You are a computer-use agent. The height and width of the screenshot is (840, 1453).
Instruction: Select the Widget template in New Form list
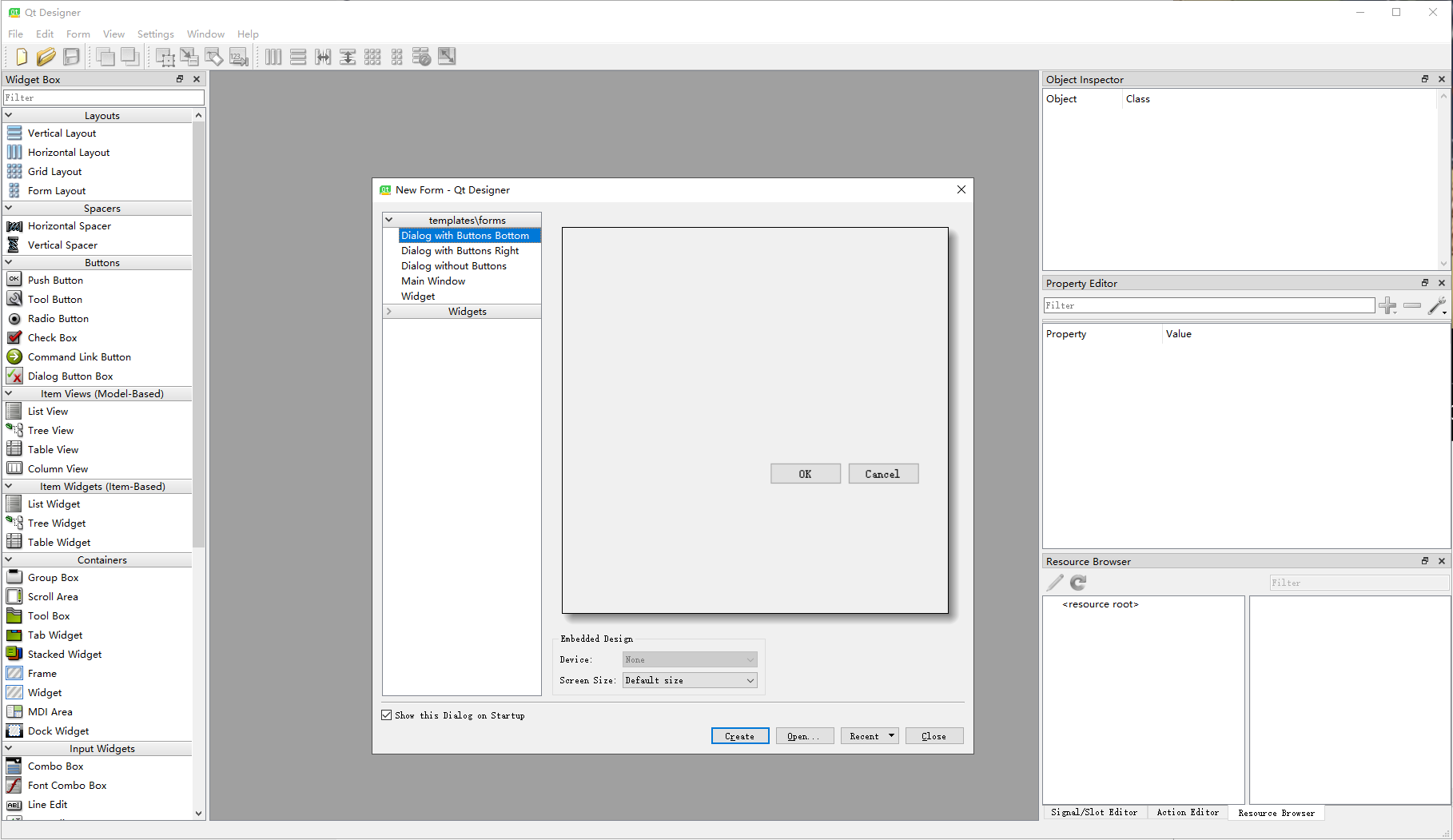pos(418,296)
